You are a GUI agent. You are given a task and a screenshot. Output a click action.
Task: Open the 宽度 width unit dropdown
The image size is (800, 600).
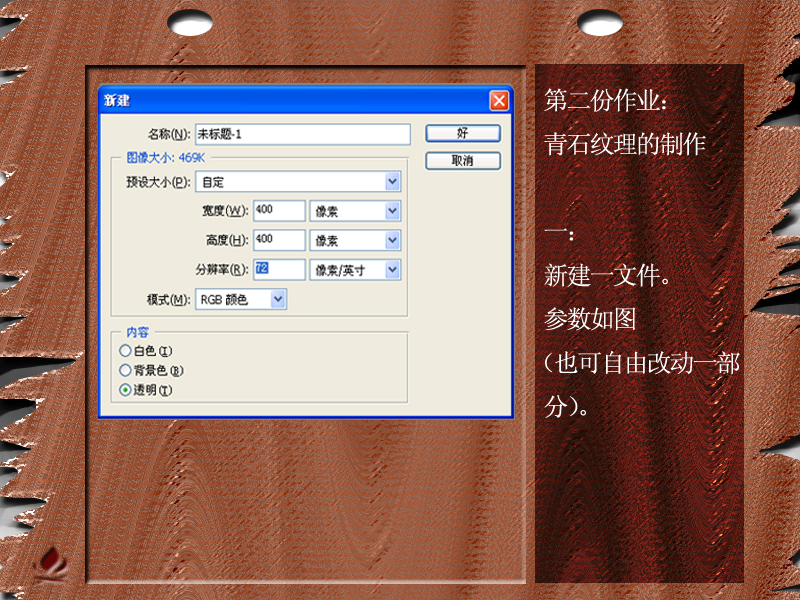[355, 211]
